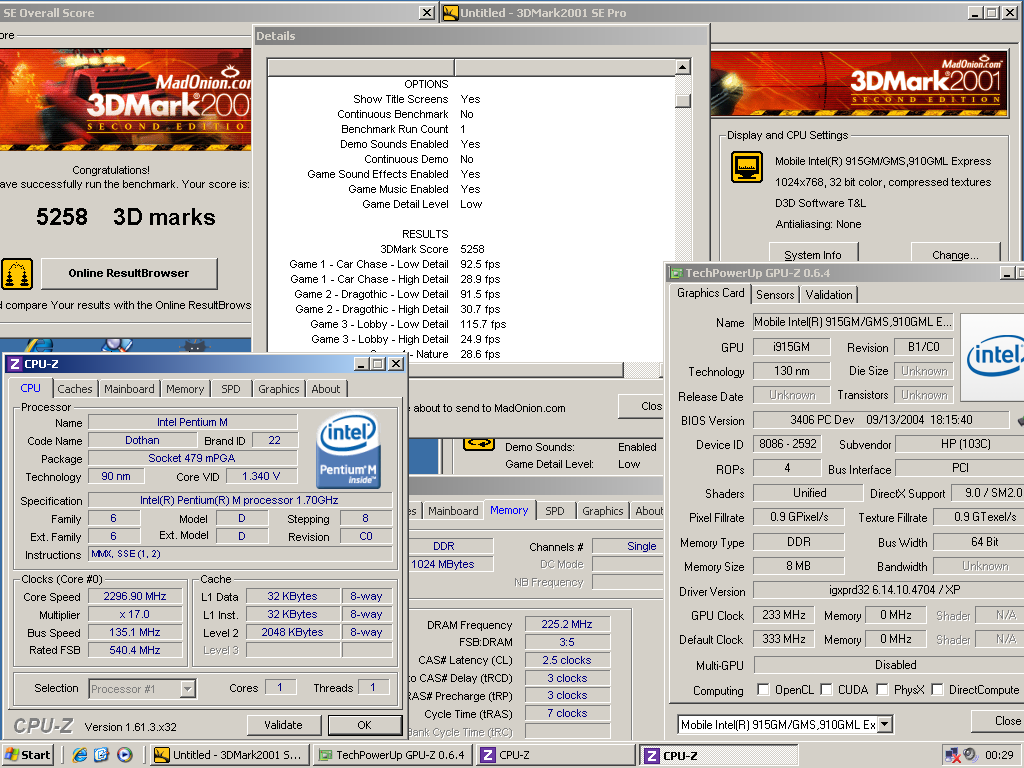Select the CPU tab in front CPU-Z

click(x=30, y=388)
